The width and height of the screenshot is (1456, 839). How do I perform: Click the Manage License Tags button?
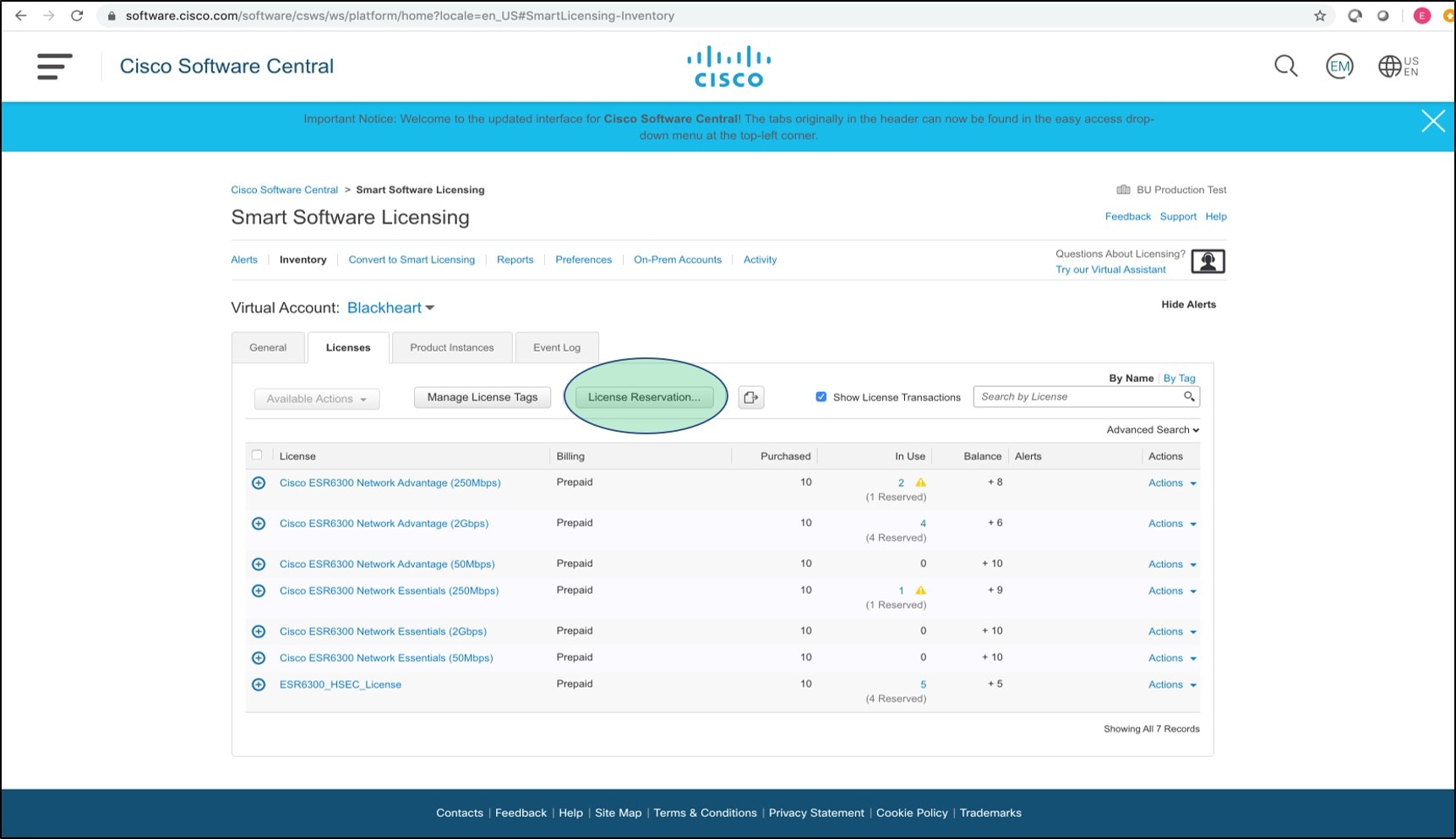tap(483, 397)
